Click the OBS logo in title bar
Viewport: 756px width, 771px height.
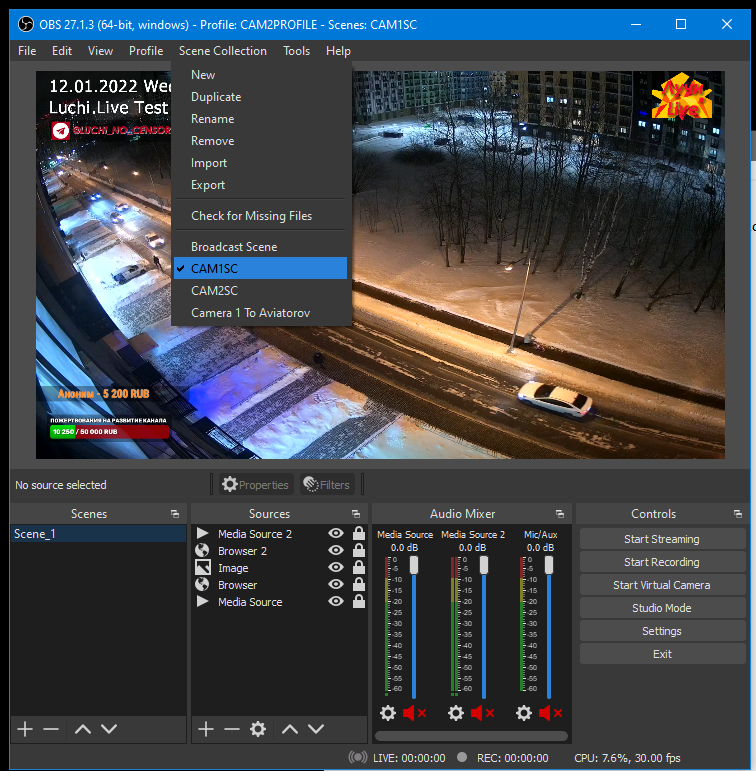26,24
